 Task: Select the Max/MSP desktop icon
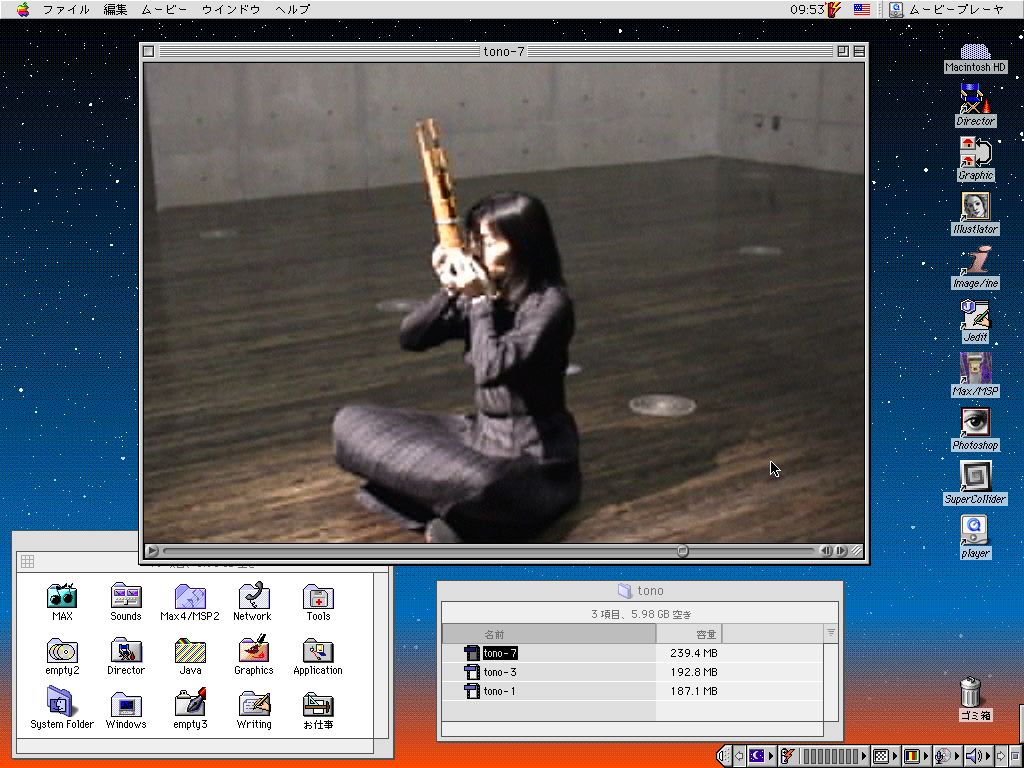pos(975,368)
